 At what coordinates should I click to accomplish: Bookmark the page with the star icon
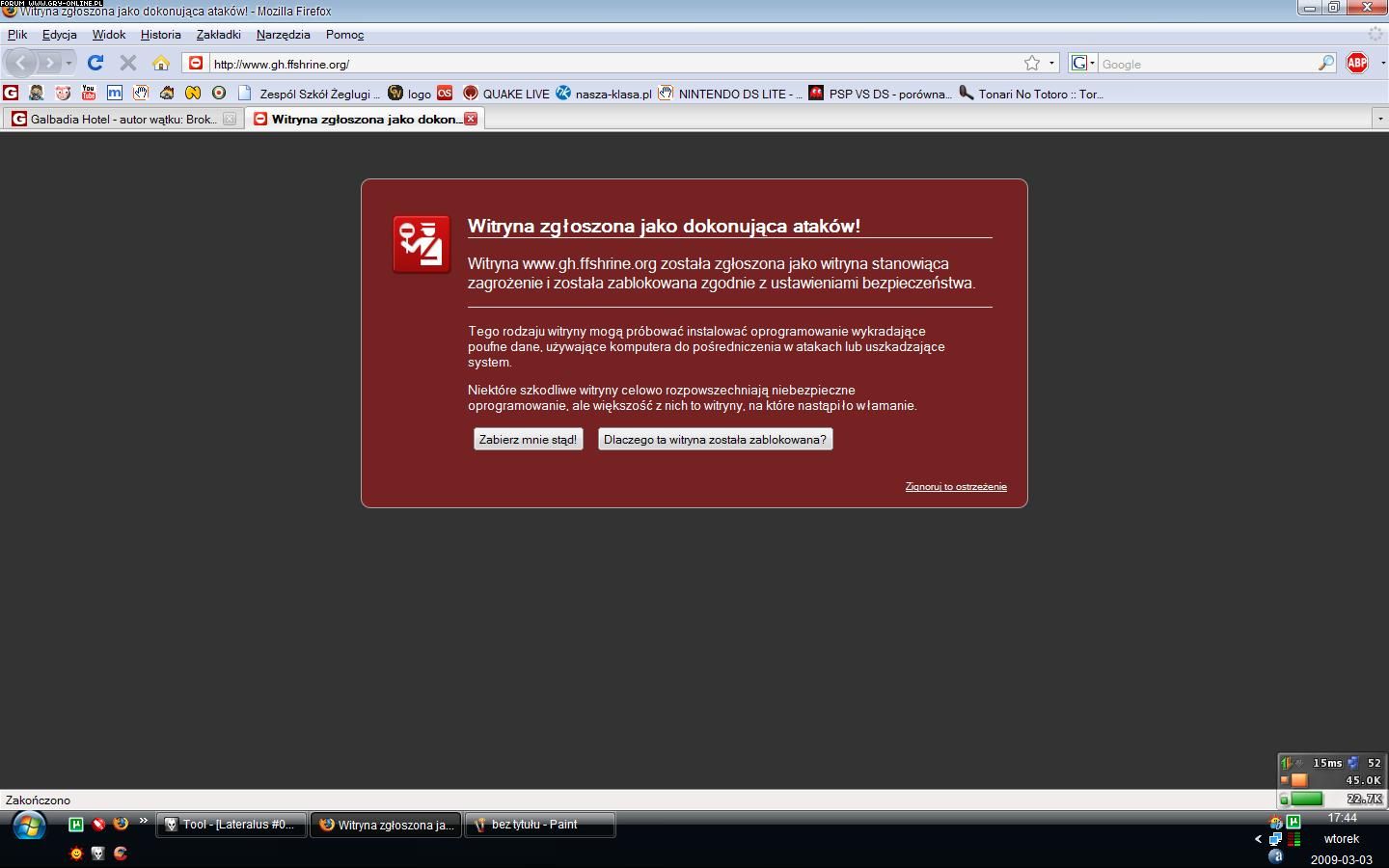[1032, 64]
